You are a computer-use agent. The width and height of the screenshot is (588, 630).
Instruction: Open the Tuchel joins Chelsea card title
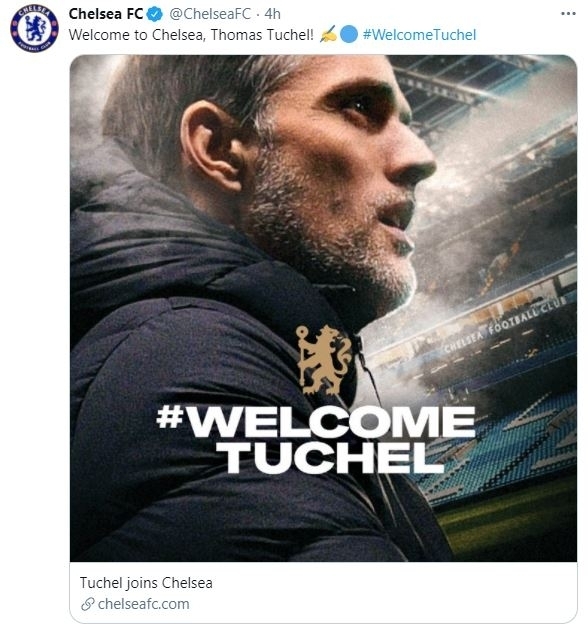tap(146, 583)
